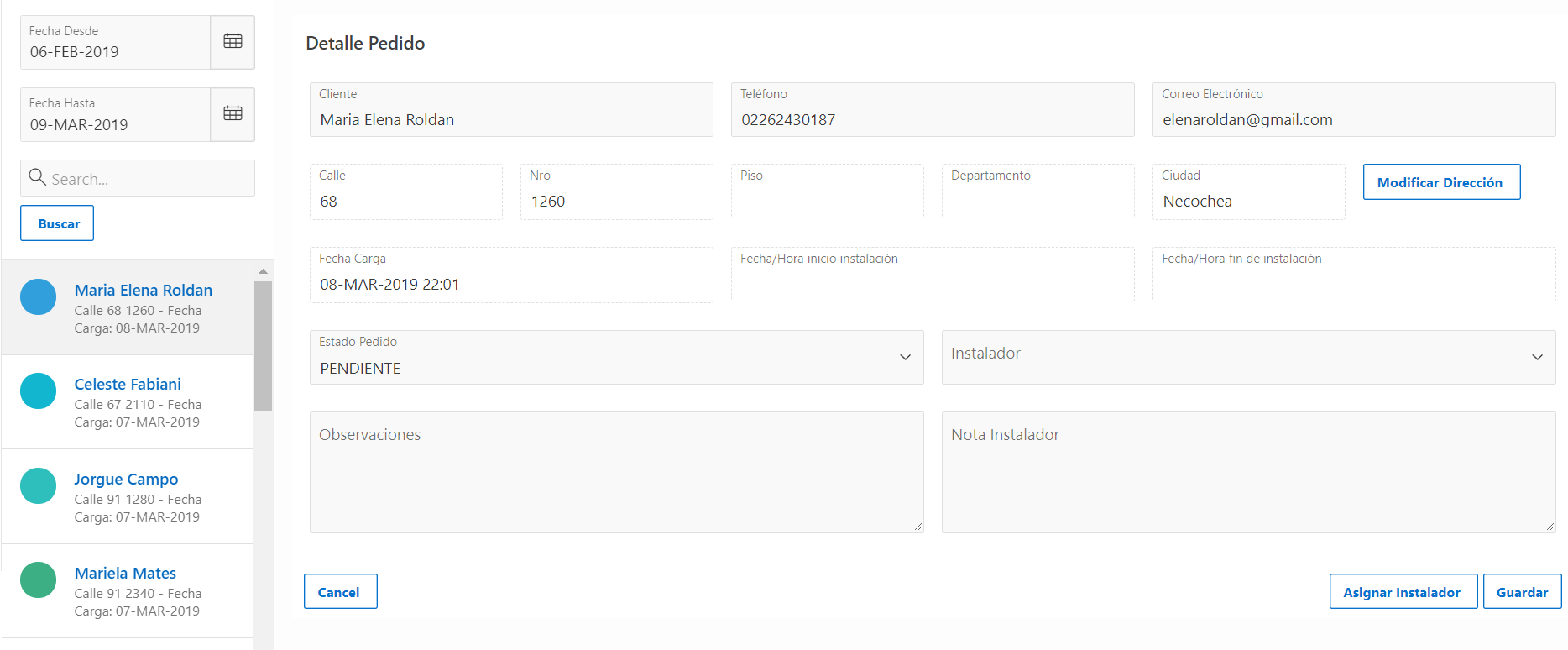The width and height of the screenshot is (1568, 650).
Task: Click the Asignar Instalador button
Action: pyautogui.click(x=1402, y=592)
